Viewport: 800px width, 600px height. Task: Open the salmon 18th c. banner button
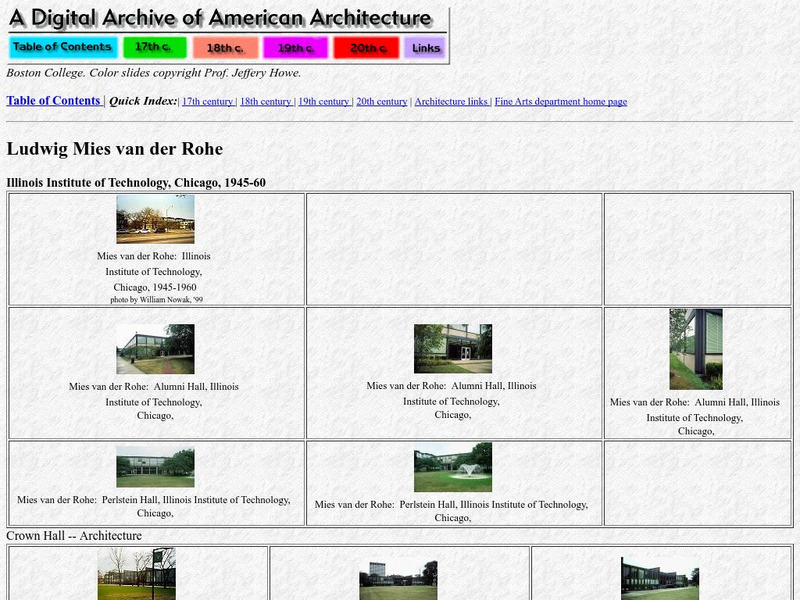(226, 47)
